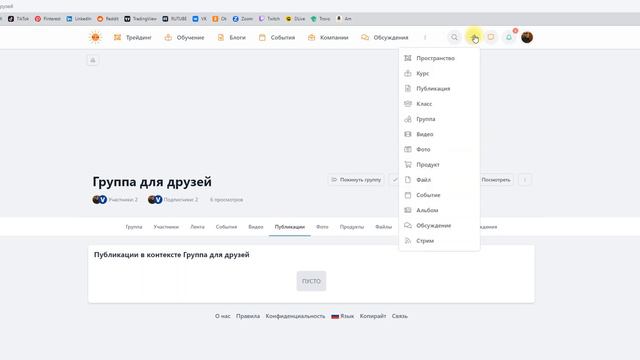
Task: Switch to the Группа tab
Action: coord(134,227)
